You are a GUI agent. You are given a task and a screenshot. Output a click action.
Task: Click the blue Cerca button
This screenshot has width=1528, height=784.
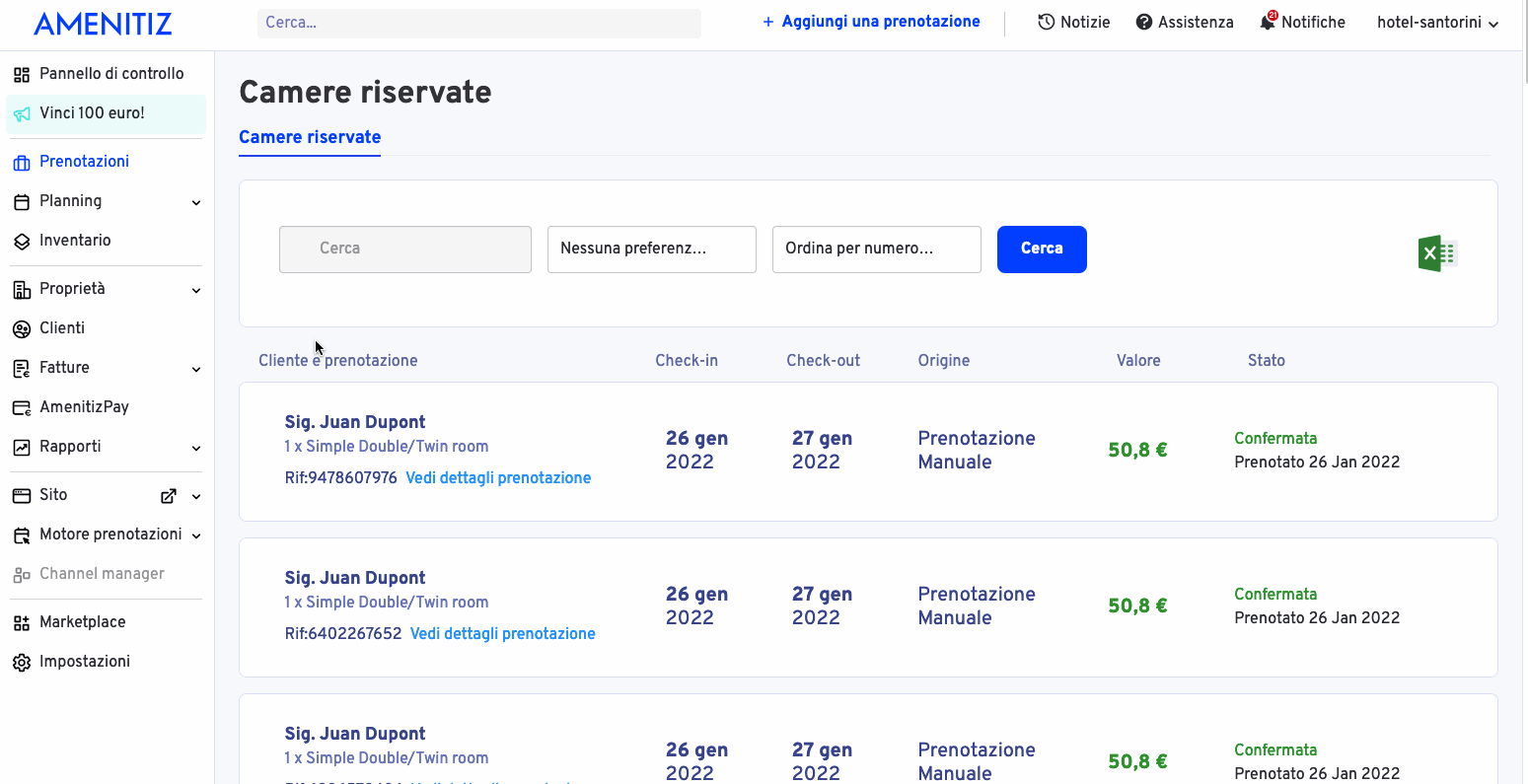[x=1042, y=249]
